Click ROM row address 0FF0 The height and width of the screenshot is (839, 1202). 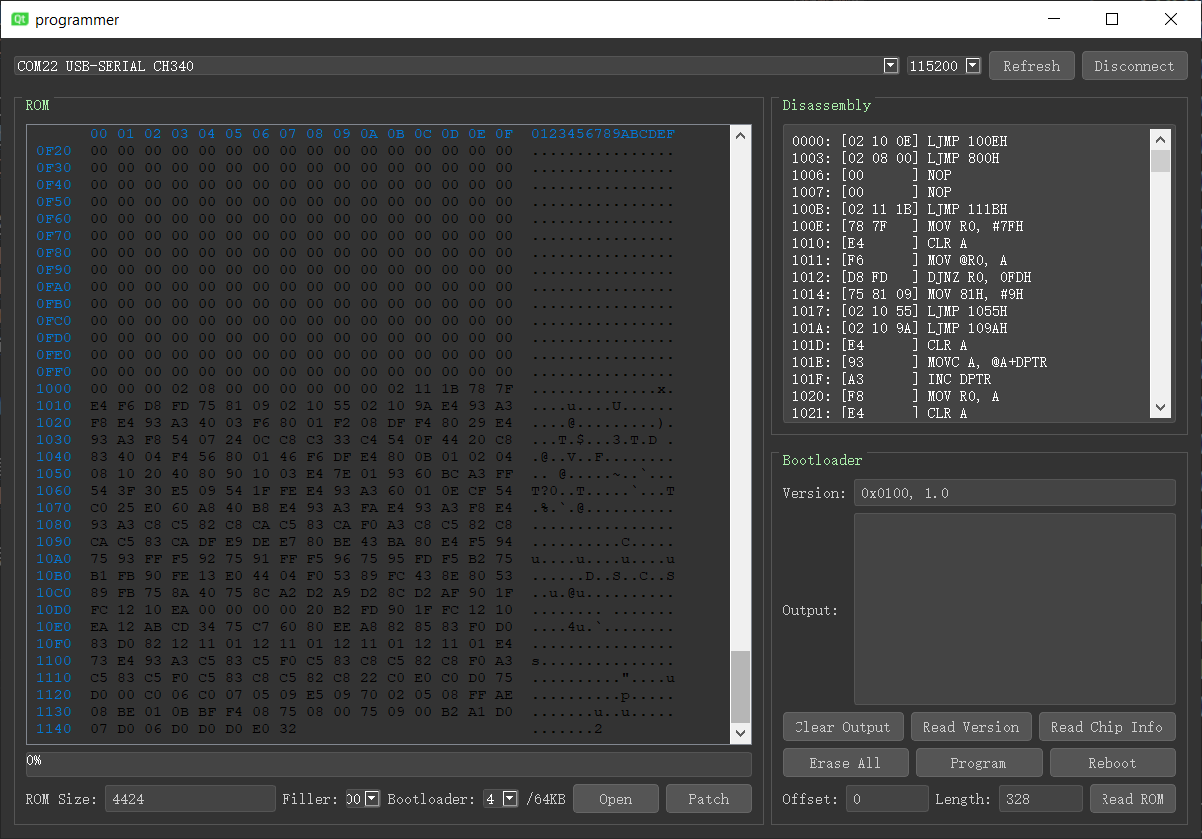coord(54,371)
